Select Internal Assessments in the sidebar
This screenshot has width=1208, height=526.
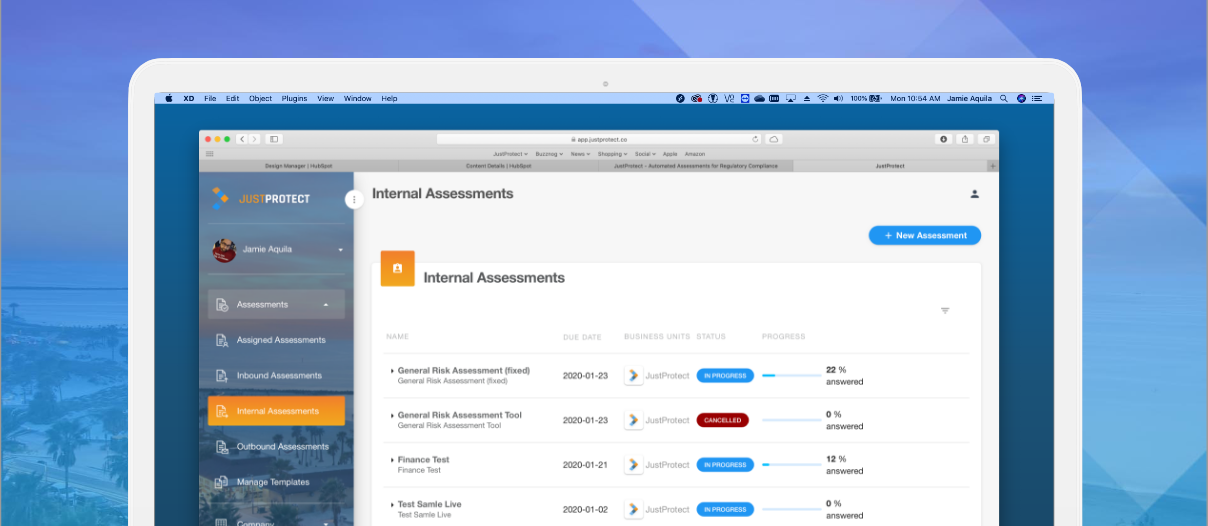tap(276, 411)
